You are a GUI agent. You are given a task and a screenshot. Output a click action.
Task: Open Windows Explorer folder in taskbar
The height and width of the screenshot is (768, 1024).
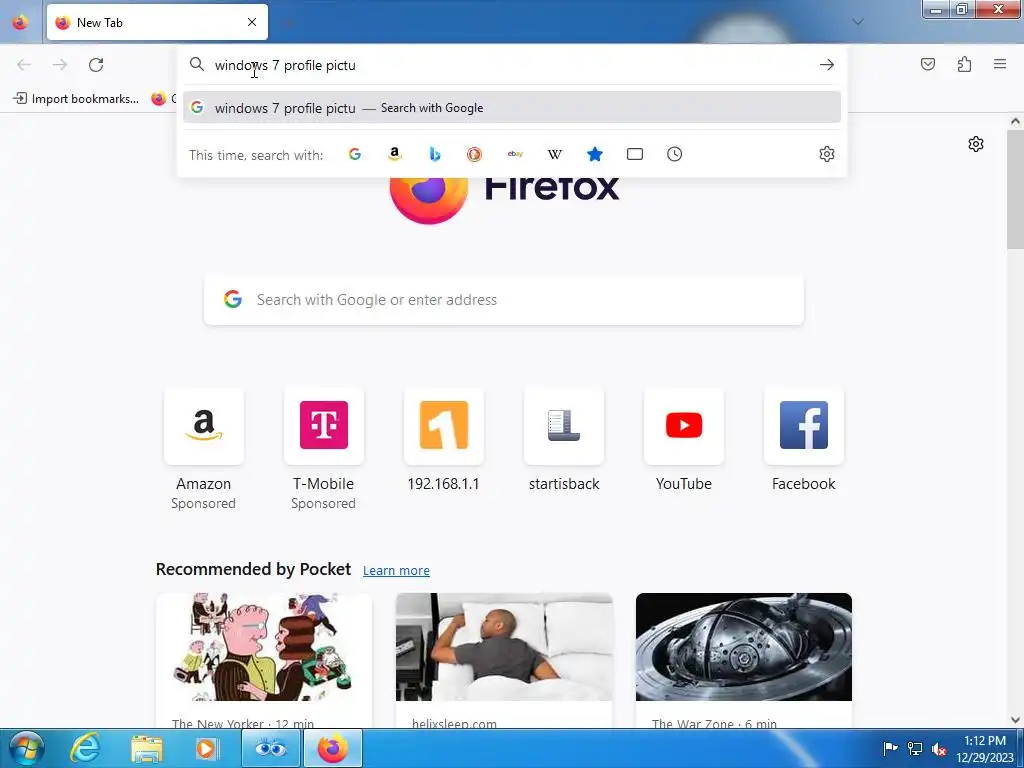coord(147,748)
